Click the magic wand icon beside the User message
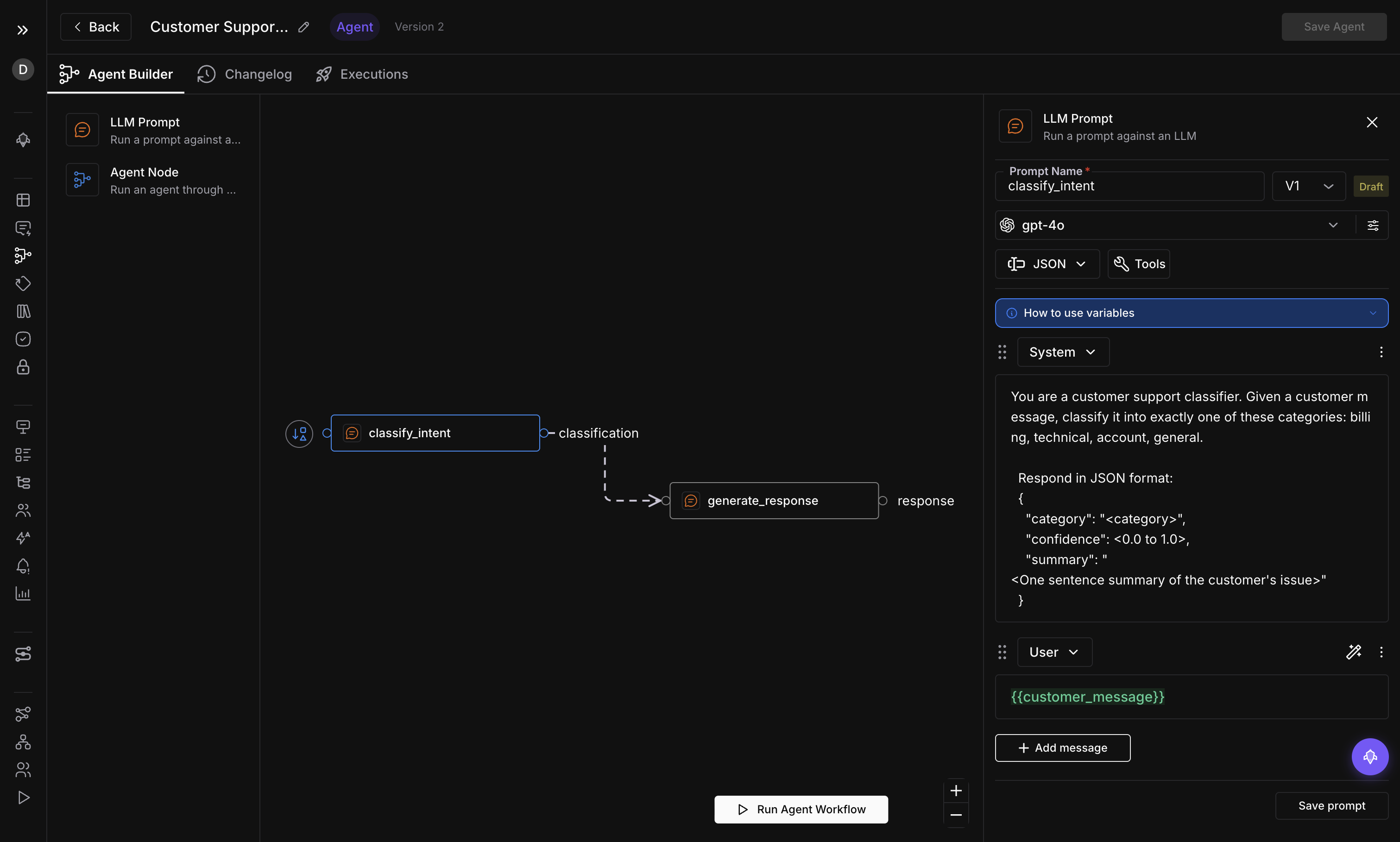This screenshot has width=1400, height=842. [x=1354, y=651]
